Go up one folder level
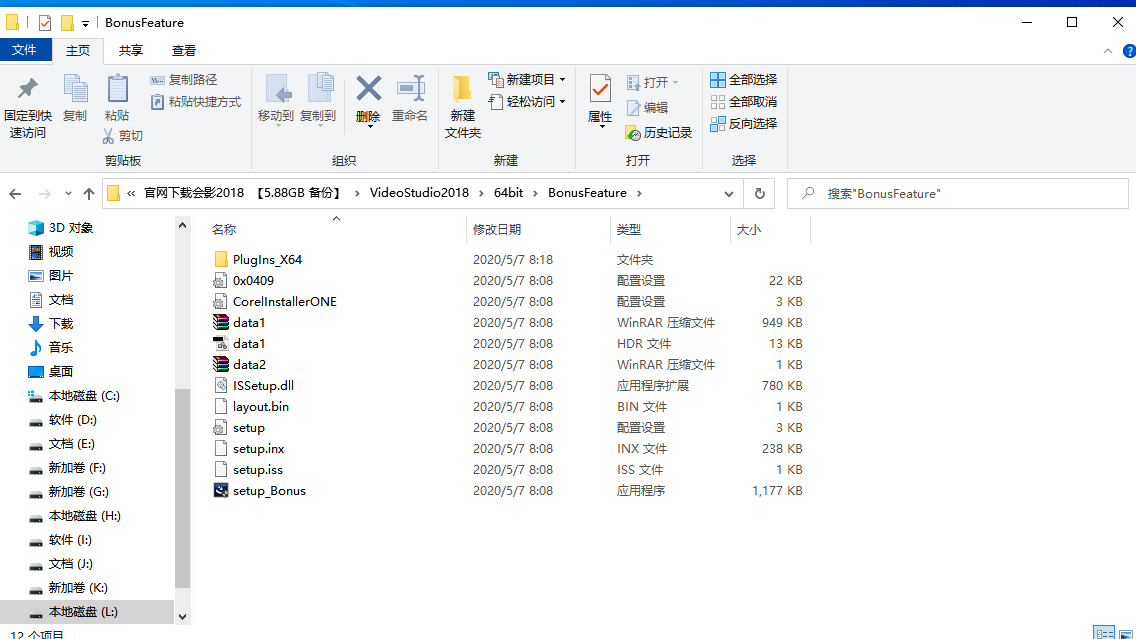 coord(88,193)
